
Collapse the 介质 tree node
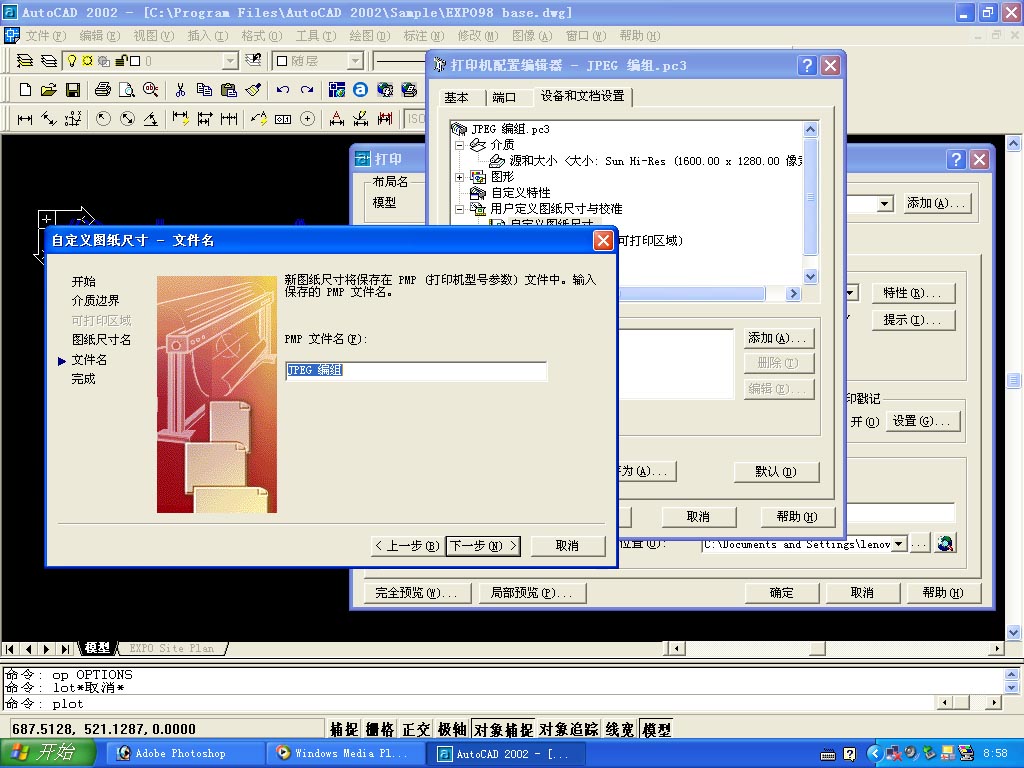pos(460,145)
